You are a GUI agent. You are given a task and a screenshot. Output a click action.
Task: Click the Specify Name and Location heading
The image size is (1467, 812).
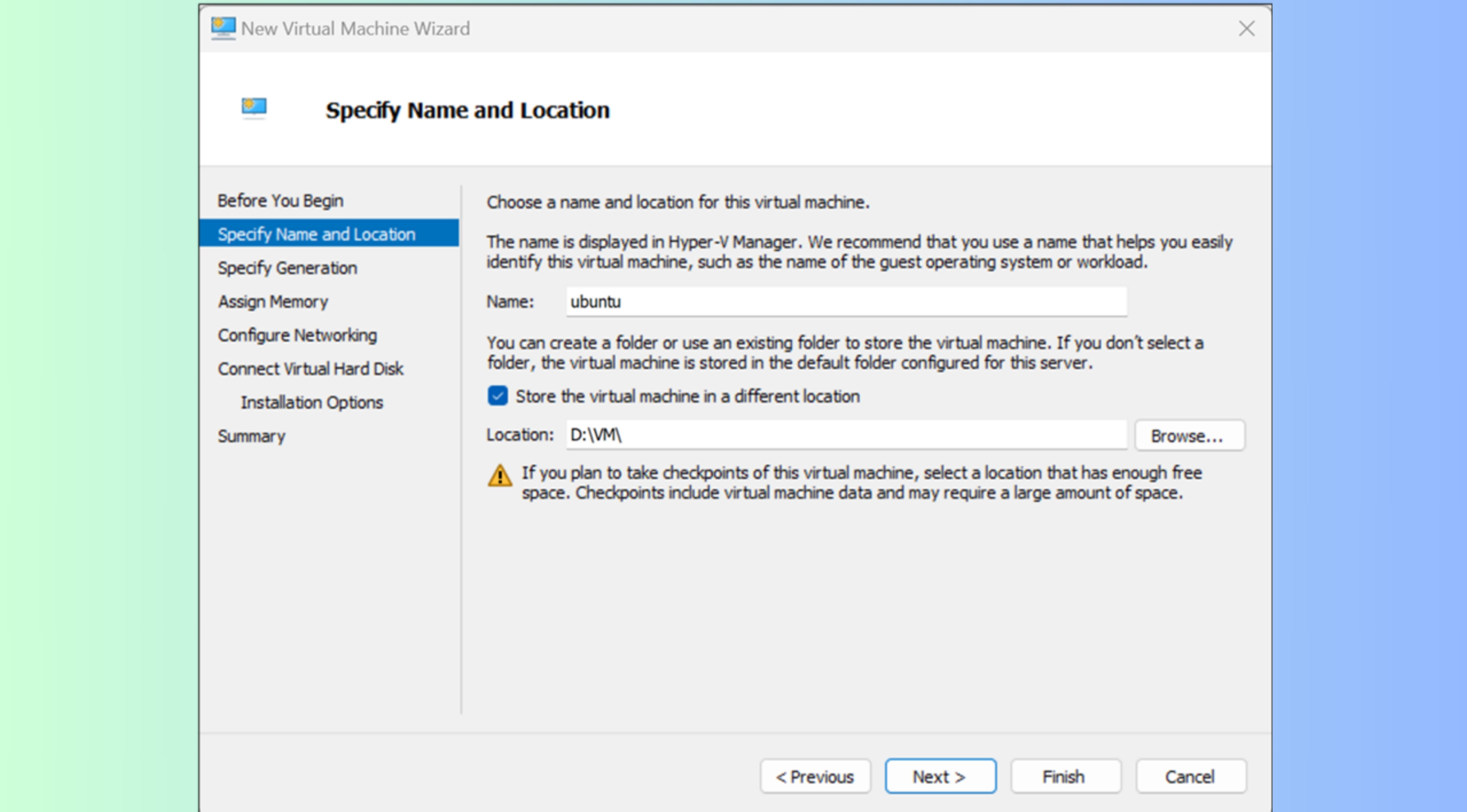pyautogui.click(x=467, y=110)
